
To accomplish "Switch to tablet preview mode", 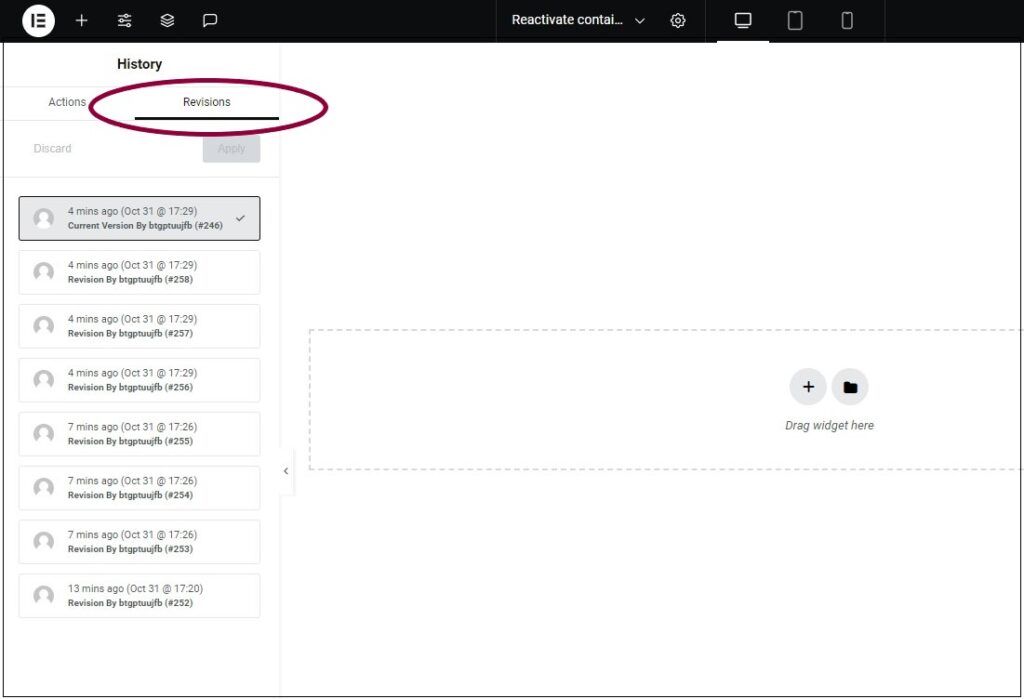I will coord(794,20).
